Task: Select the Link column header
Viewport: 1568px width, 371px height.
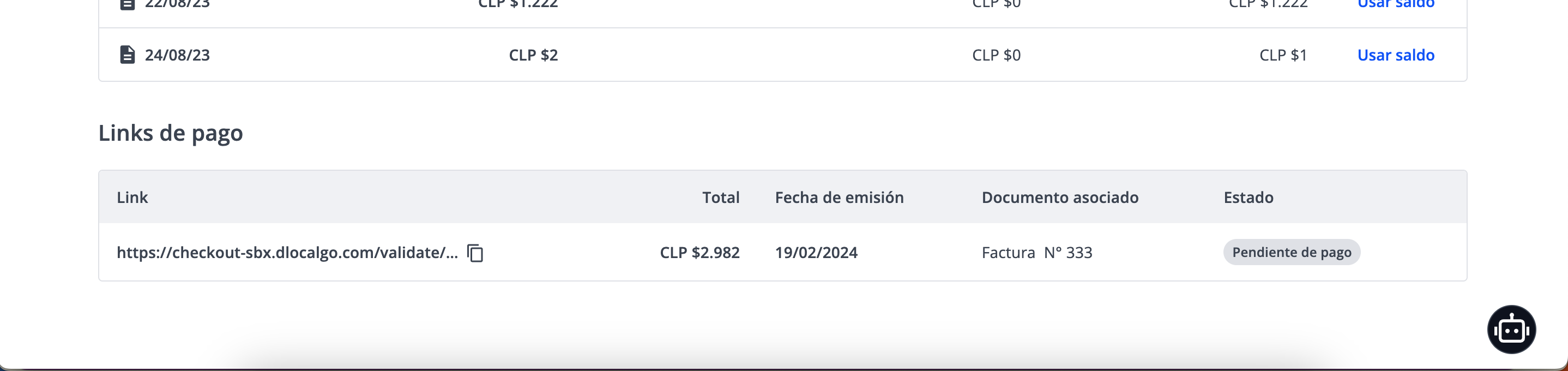Action: click(x=132, y=198)
